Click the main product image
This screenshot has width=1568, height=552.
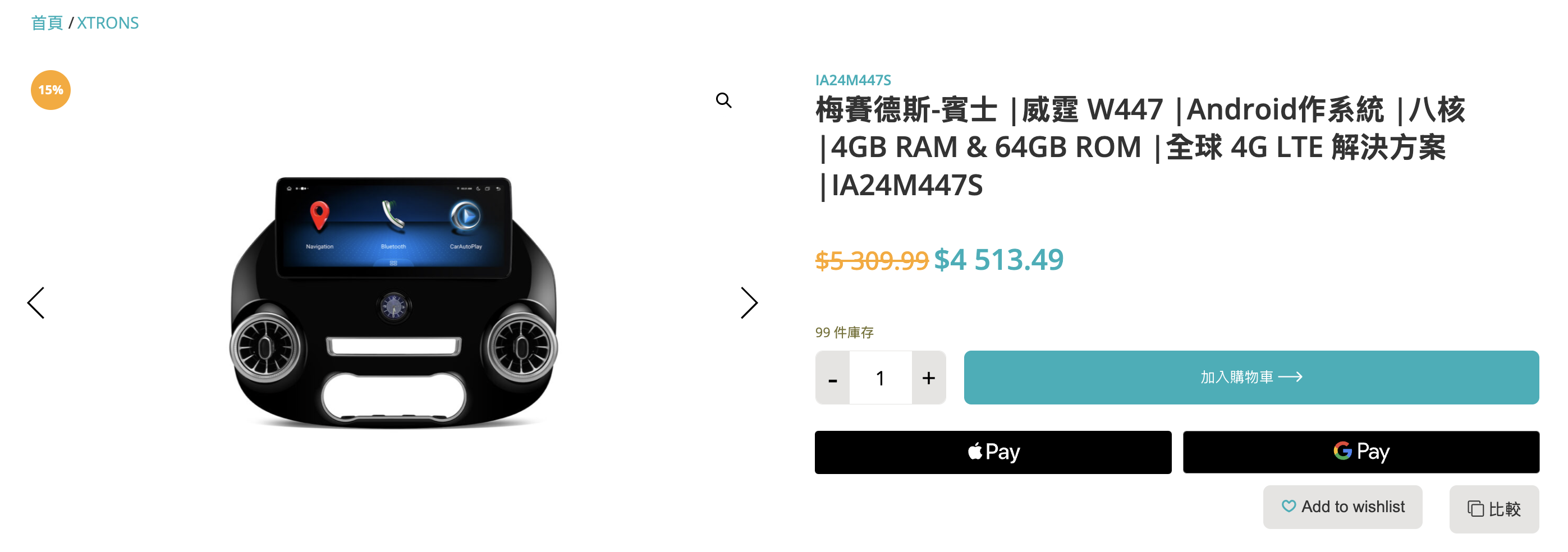[393, 302]
